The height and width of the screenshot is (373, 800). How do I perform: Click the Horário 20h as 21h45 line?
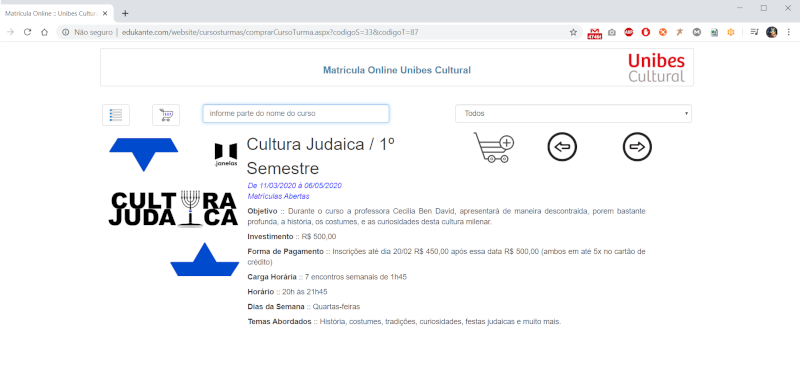(x=287, y=292)
